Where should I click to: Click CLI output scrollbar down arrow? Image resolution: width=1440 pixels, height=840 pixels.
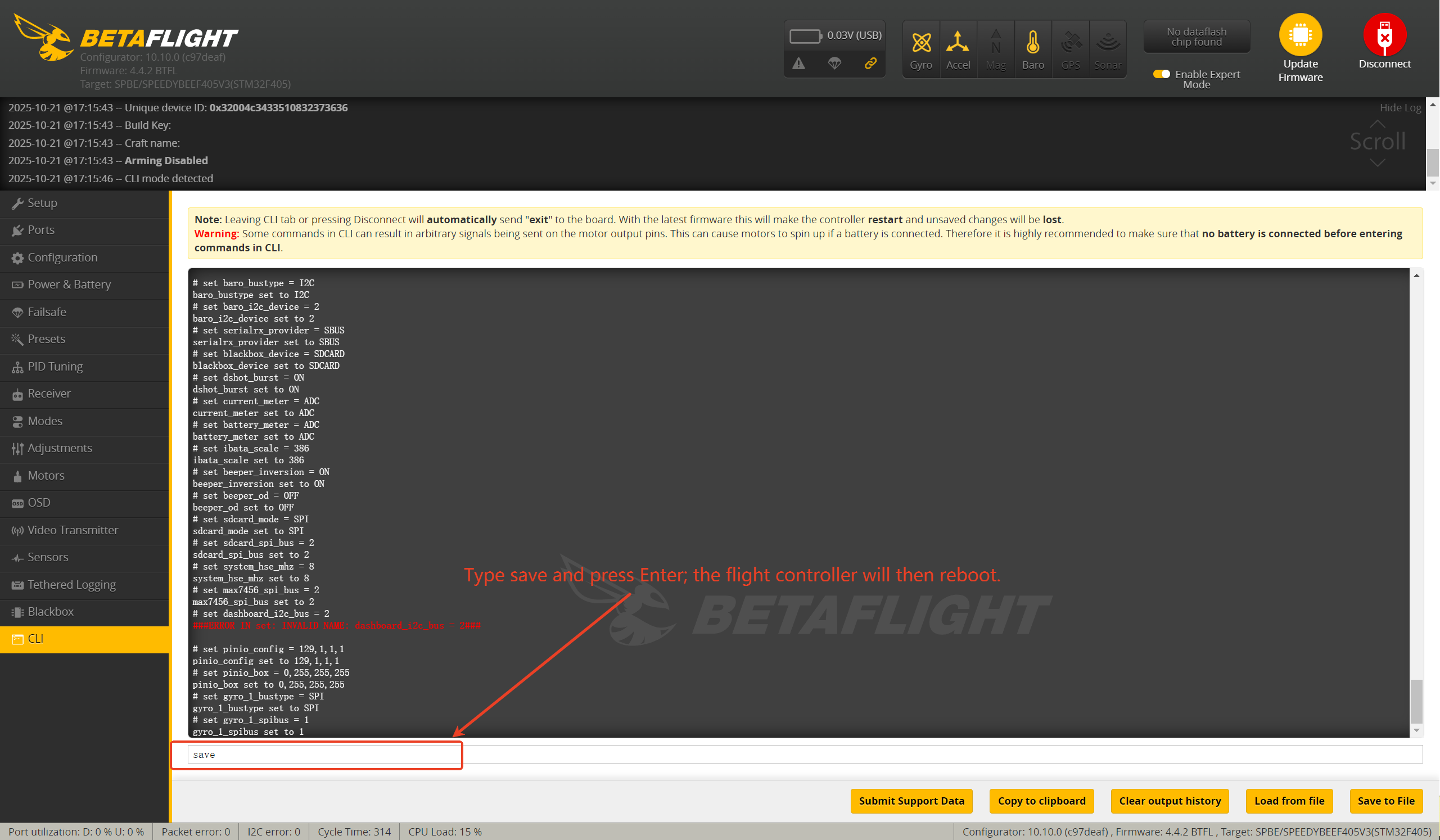1416,730
